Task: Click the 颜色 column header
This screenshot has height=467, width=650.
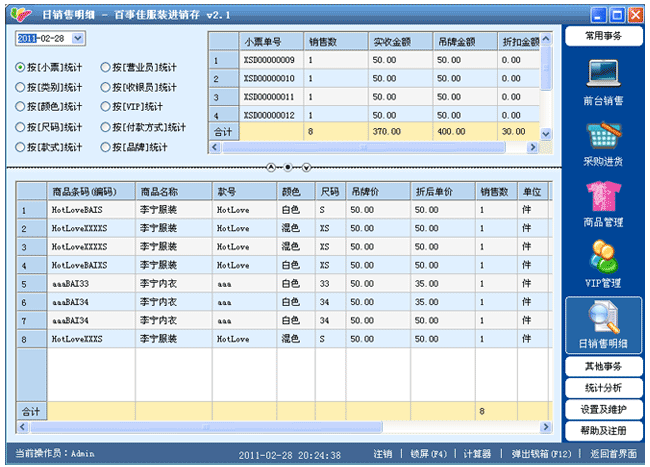Action: pyautogui.click(x=296, y=192)
